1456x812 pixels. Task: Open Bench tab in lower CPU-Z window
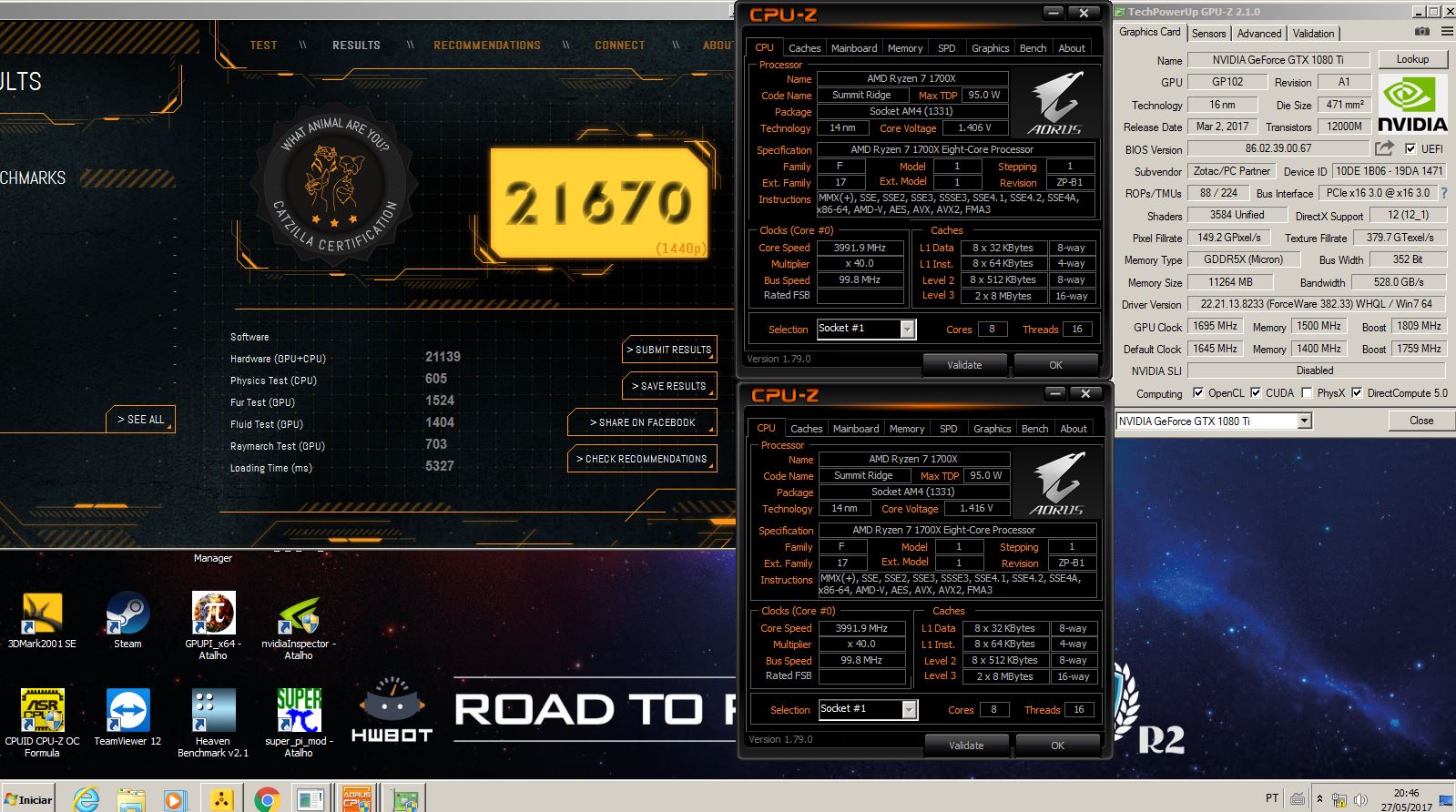(x=1035, y=429)
